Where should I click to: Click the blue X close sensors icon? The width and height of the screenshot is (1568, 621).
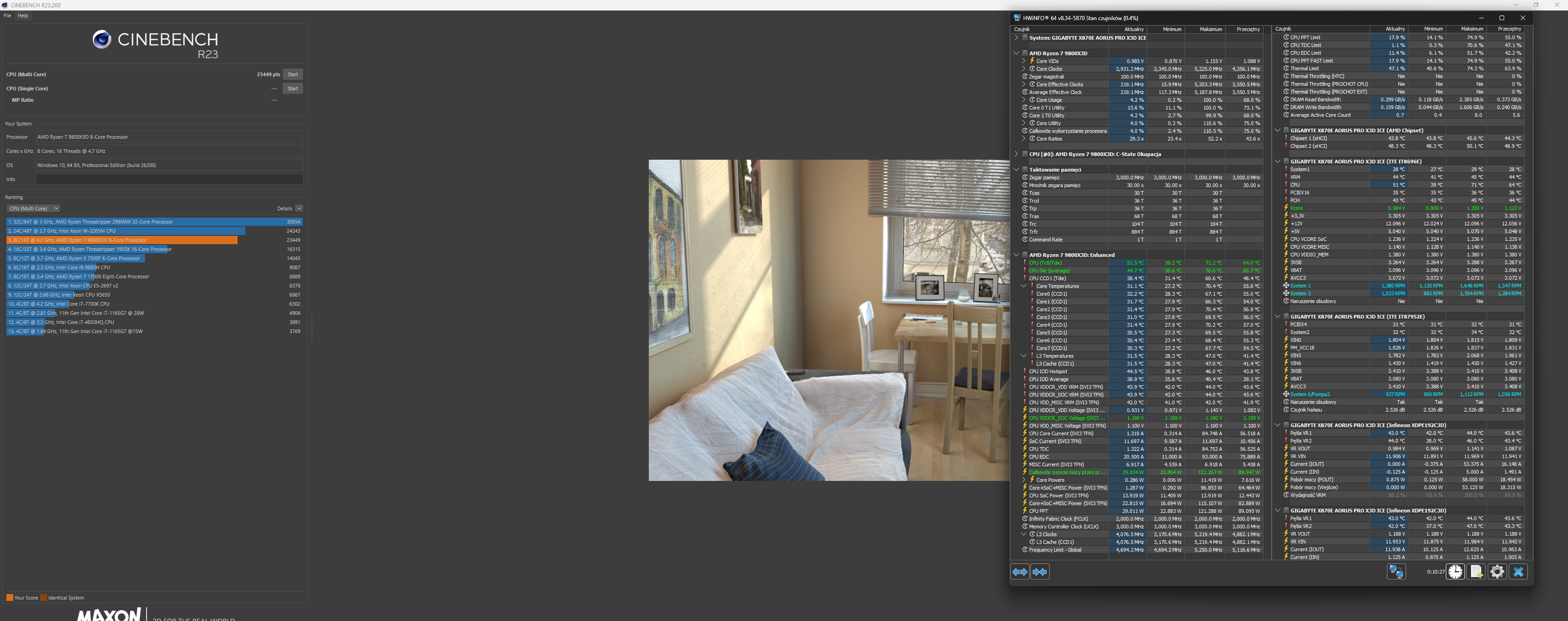coord(1518,572)
